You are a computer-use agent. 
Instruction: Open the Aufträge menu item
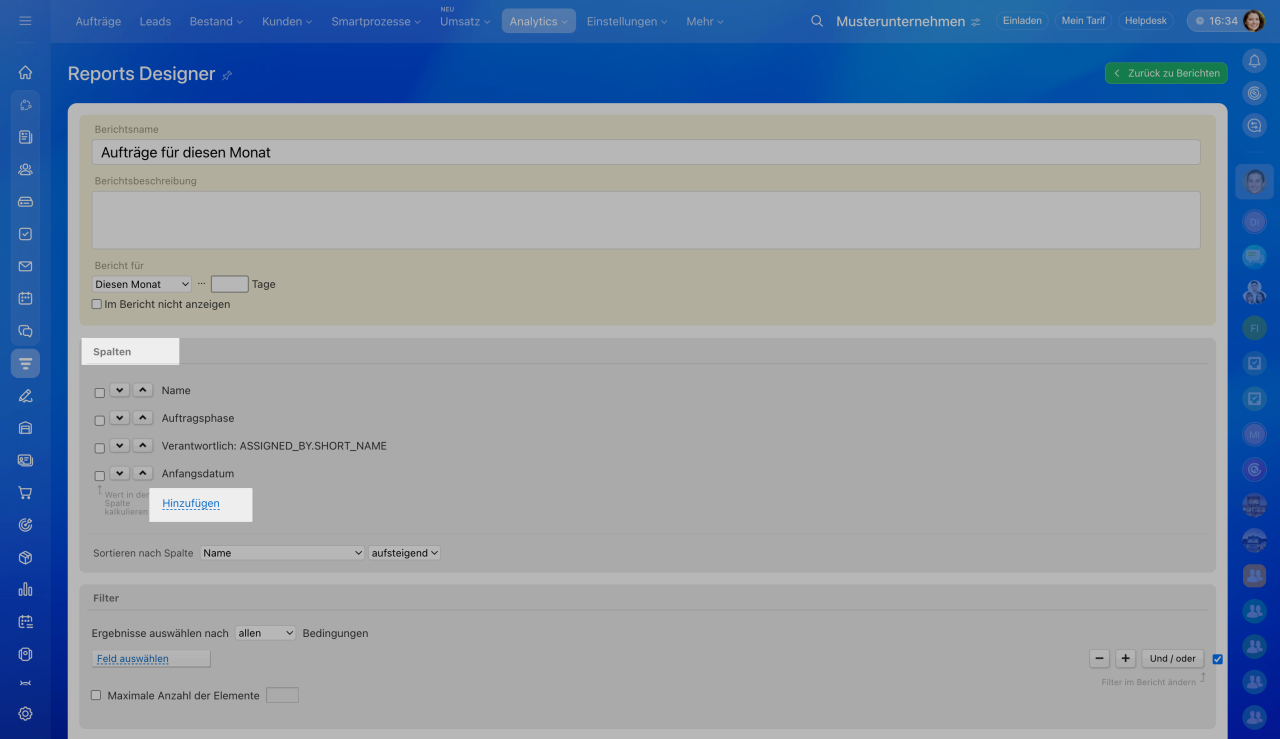point(98,21)
